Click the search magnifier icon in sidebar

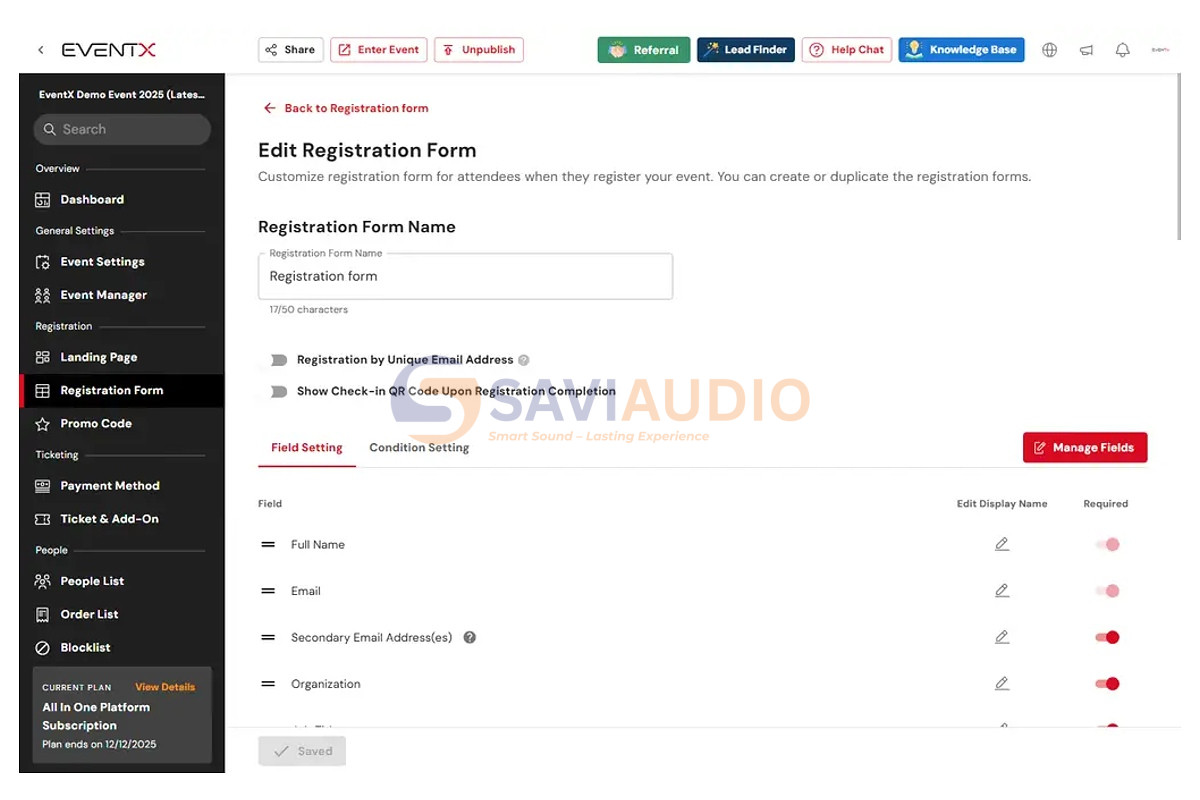[50, 129]
